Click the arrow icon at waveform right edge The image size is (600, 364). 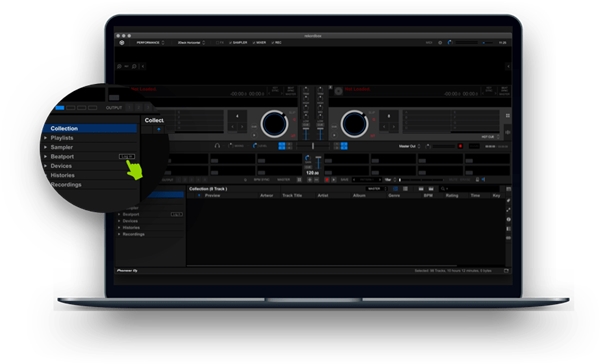pyautogui.click(x=508, y=66)
